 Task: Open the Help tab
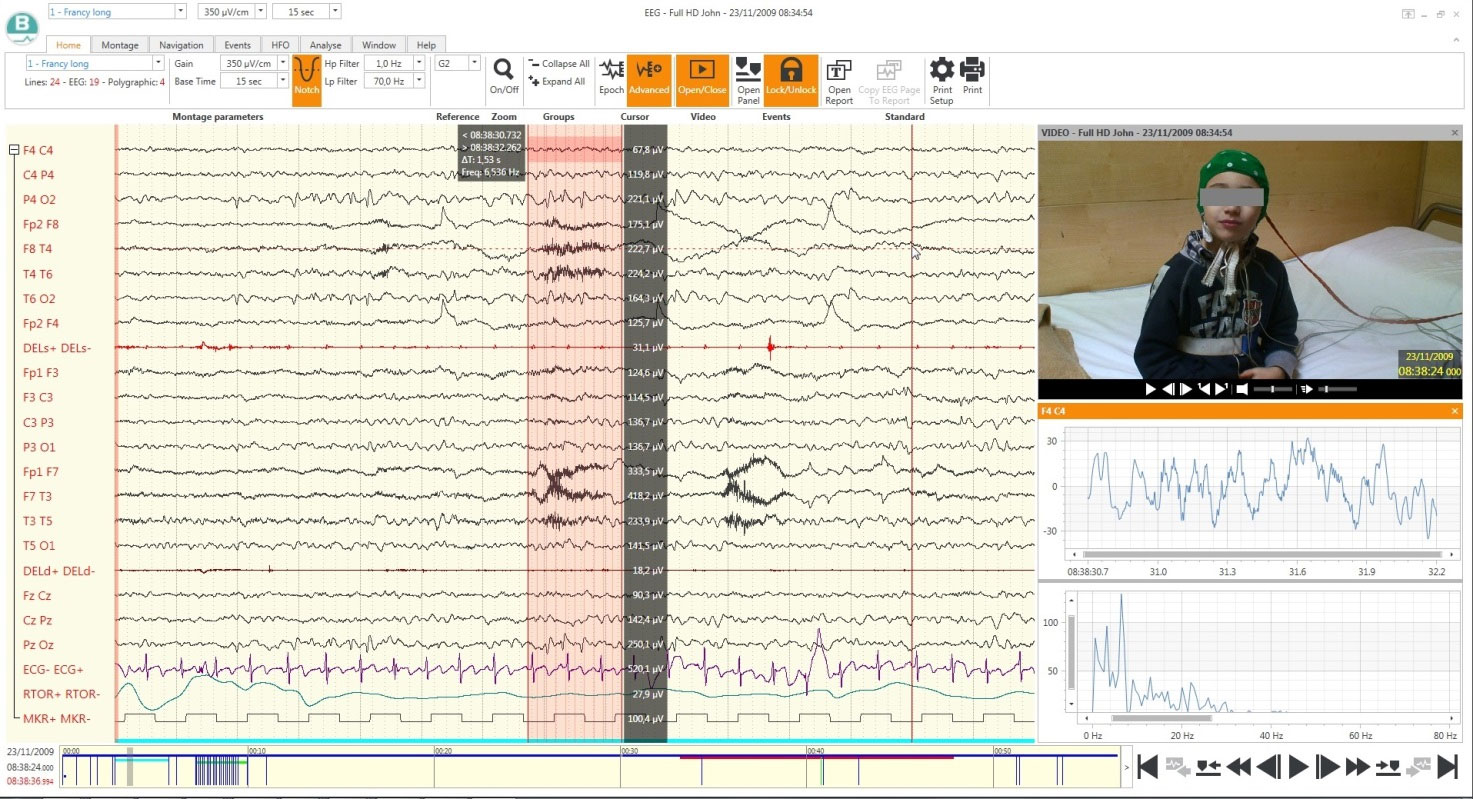(x=426, y=45)
